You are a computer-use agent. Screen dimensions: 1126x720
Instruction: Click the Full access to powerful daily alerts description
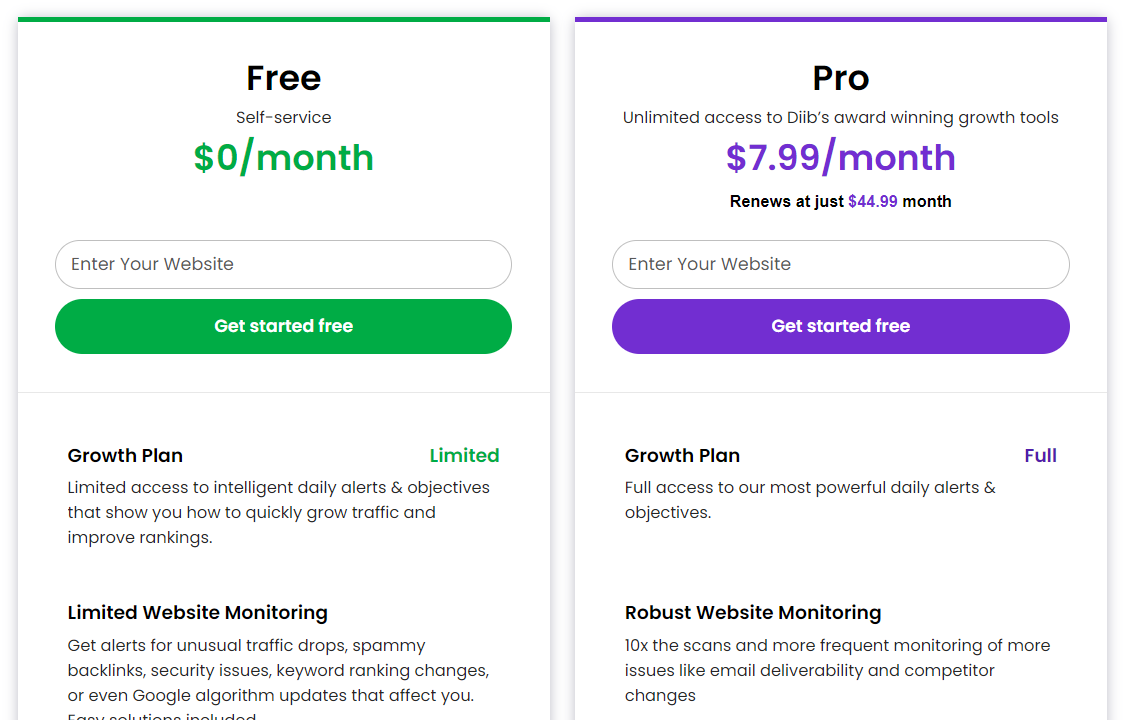pyautogui.click(x=810, y=500)
